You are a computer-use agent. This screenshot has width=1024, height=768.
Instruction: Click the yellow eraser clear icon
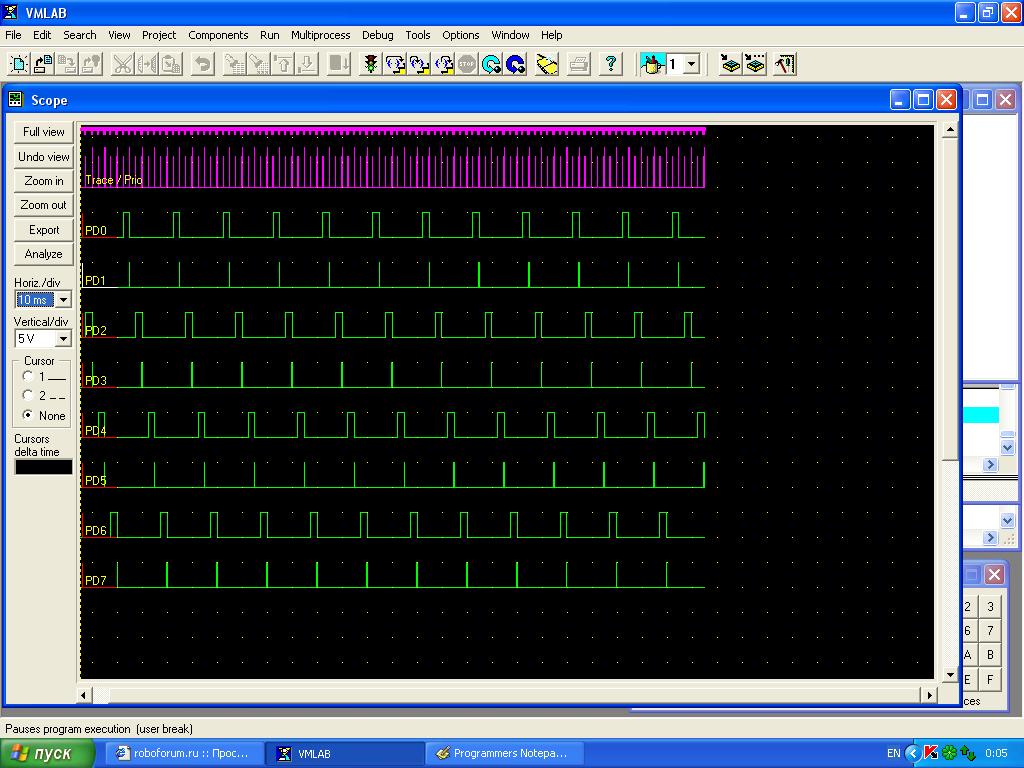[547, 65]
